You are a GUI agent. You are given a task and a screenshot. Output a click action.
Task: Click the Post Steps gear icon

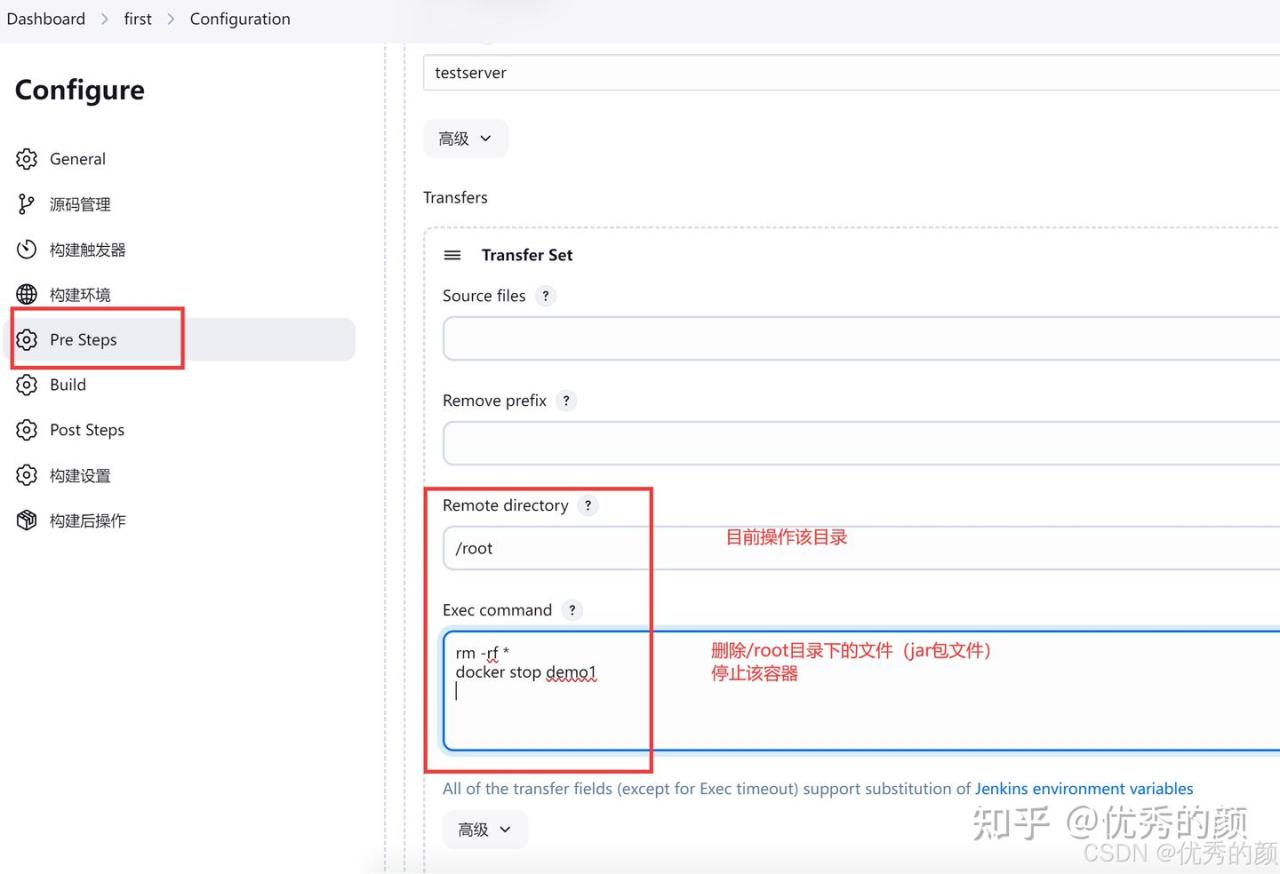pos(27,430)
